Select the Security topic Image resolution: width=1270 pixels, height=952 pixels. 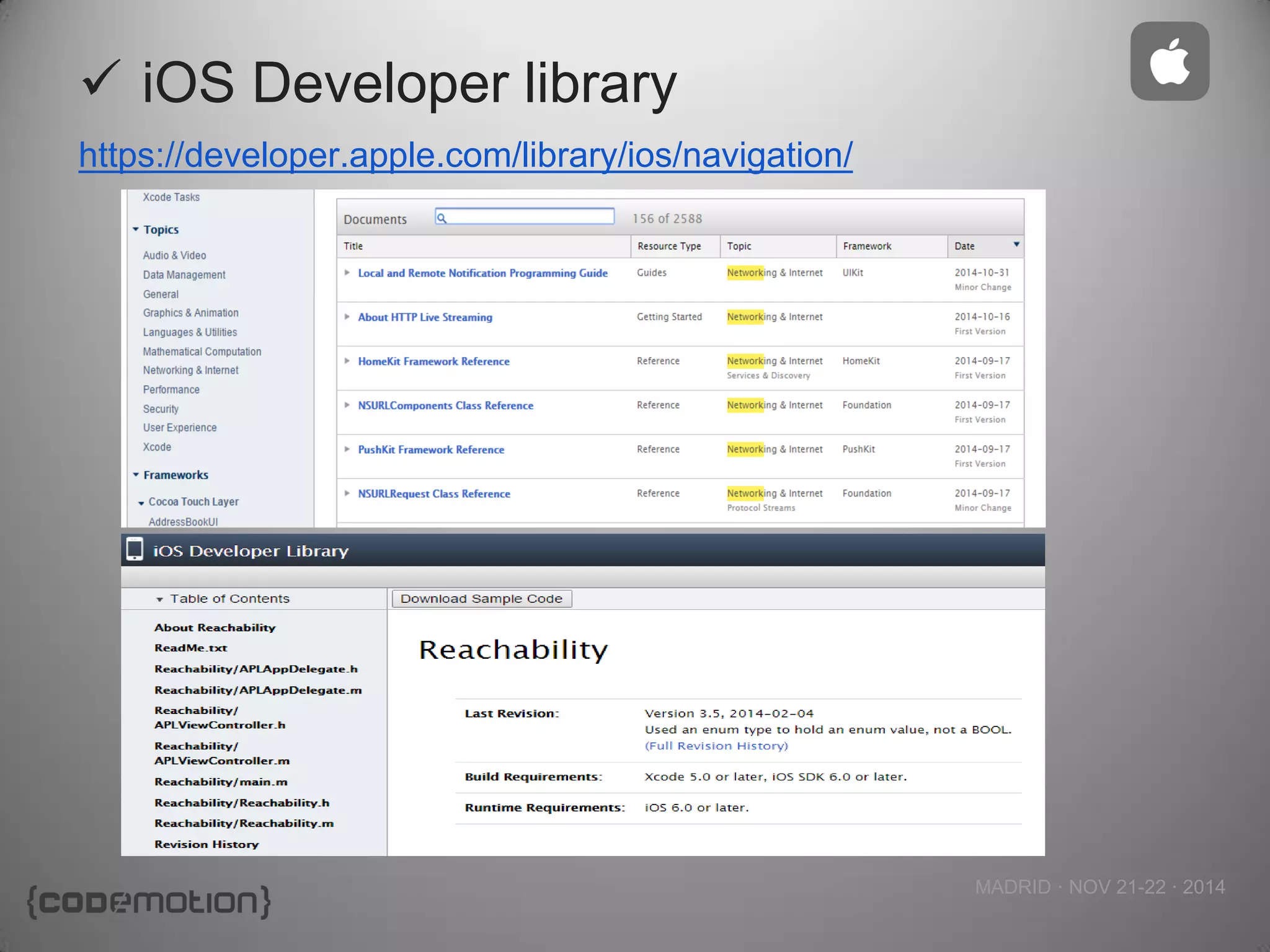point(161,409)
